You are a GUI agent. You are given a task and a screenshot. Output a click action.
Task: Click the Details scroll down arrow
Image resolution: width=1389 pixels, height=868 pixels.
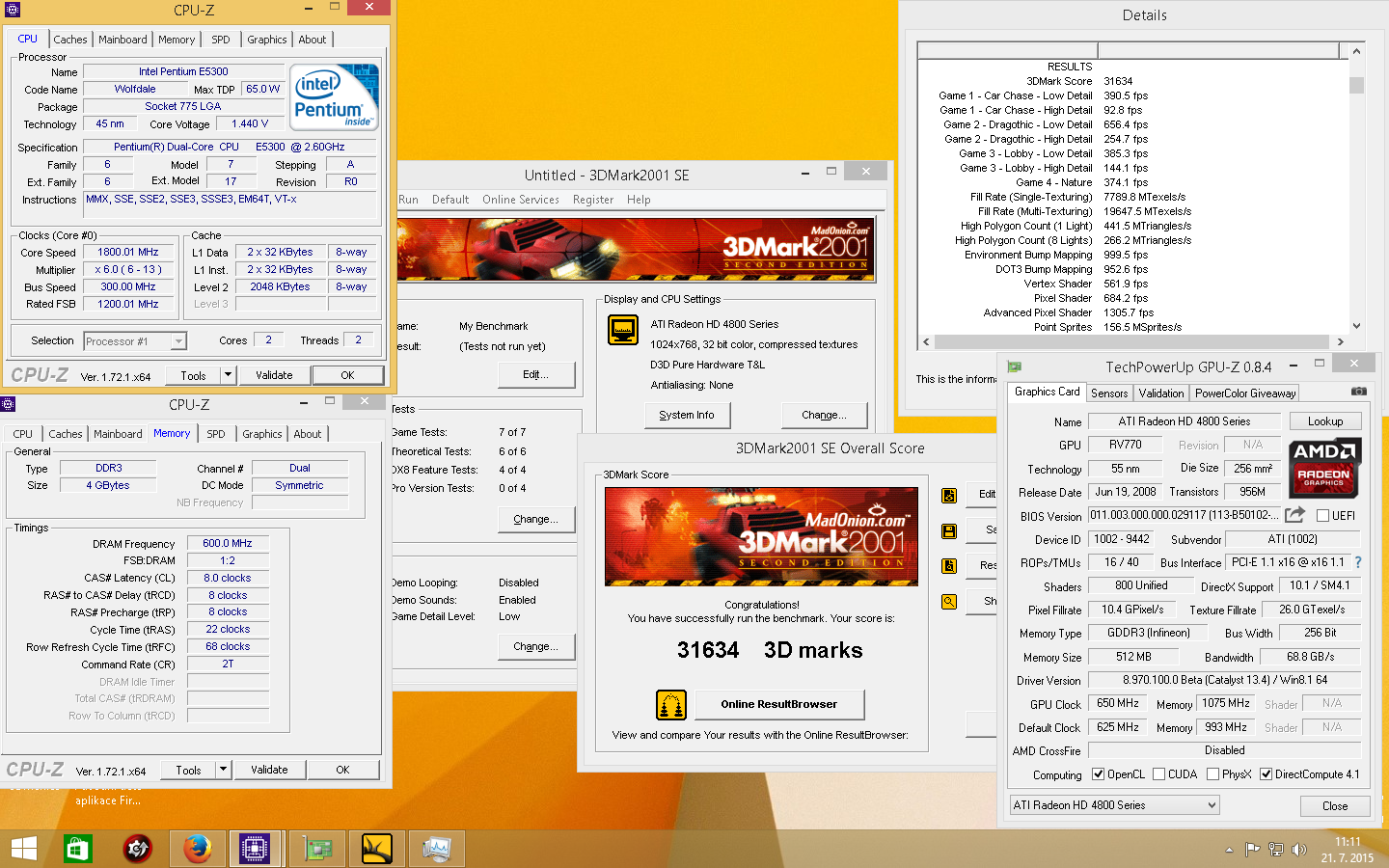point(1356,326)
